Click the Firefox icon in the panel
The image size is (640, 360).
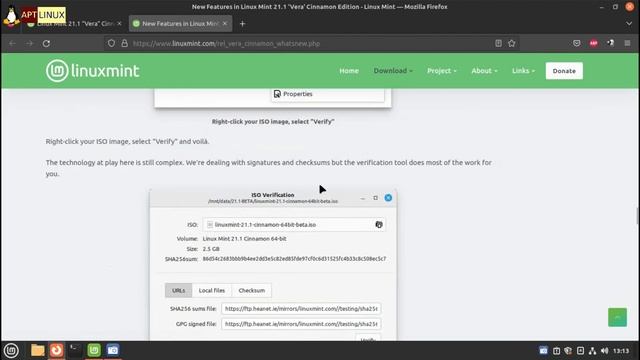point(56,350)
